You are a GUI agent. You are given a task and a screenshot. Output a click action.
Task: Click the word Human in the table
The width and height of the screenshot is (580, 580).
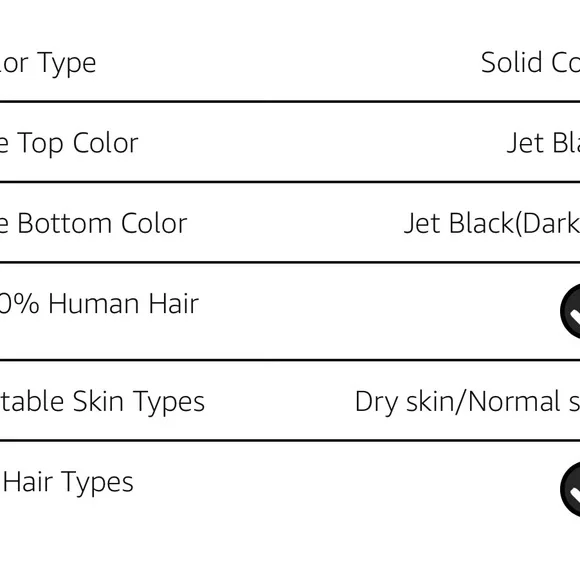[95, 304]
